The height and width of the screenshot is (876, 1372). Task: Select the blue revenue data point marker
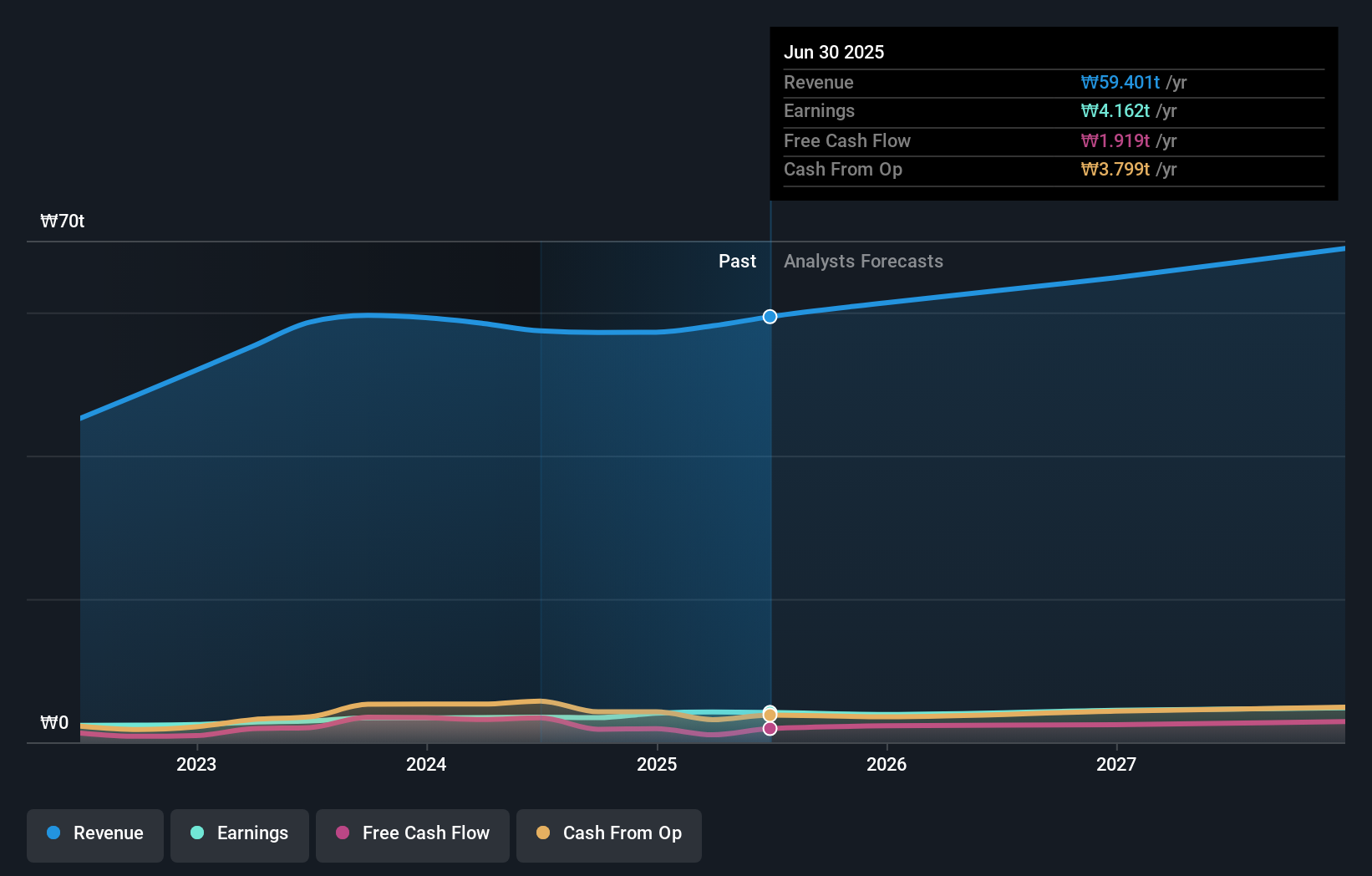click(770, 317)
